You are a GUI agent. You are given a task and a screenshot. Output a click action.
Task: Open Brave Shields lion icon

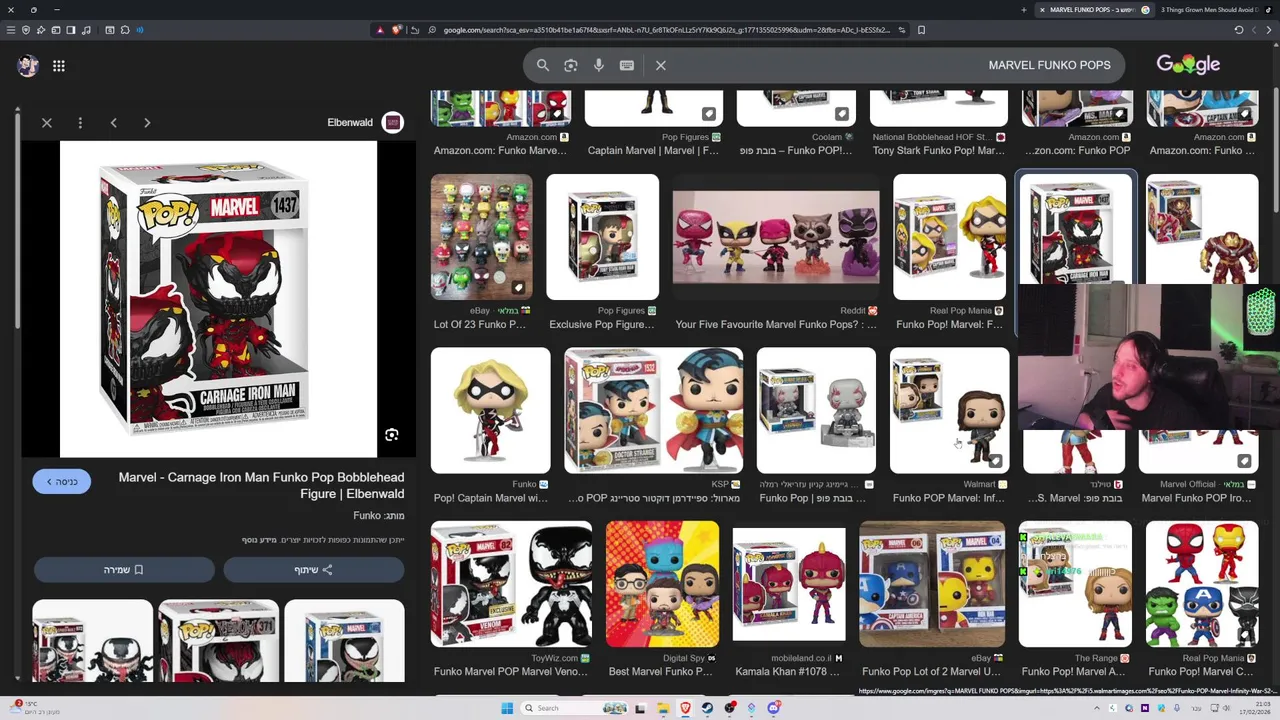coord(397,30)
